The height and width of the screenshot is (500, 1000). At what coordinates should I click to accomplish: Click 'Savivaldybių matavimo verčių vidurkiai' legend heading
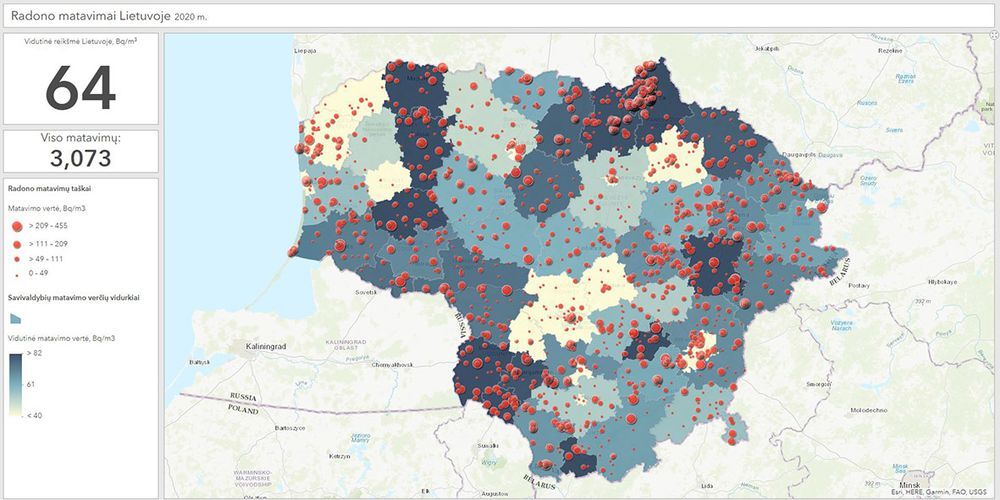[x=73, y=298]
